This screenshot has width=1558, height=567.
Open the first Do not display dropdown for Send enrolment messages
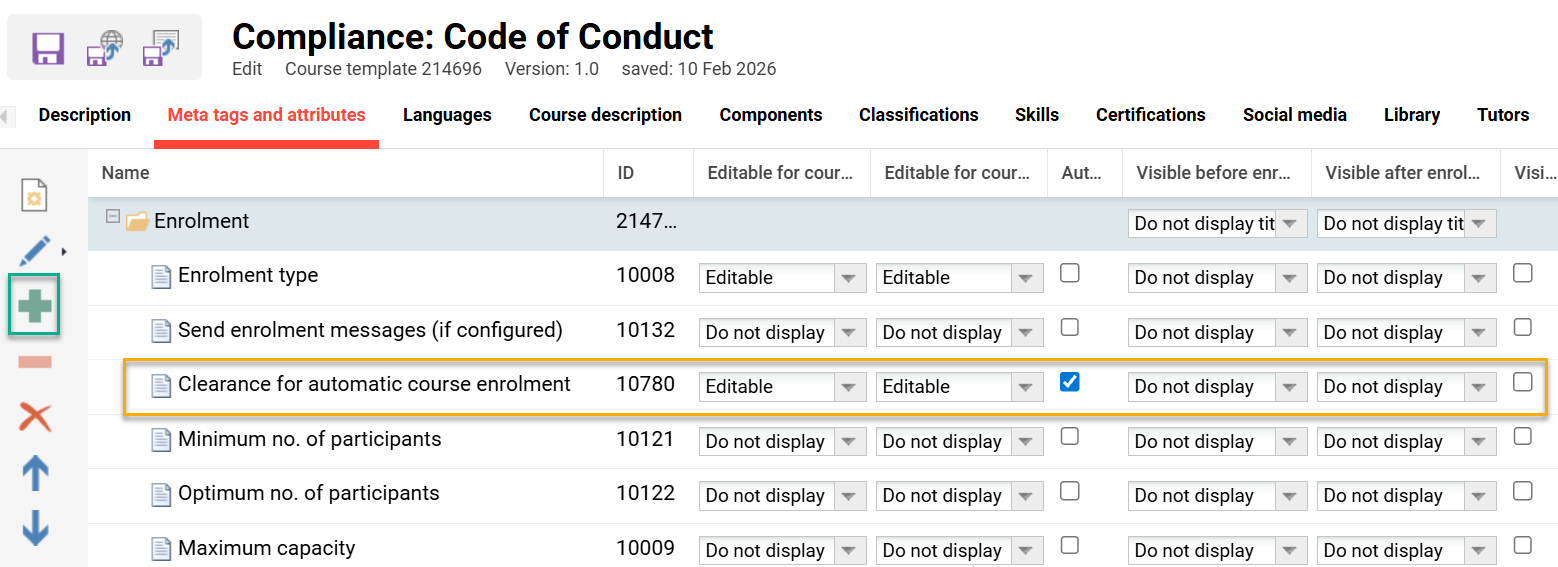click(783, 332)
